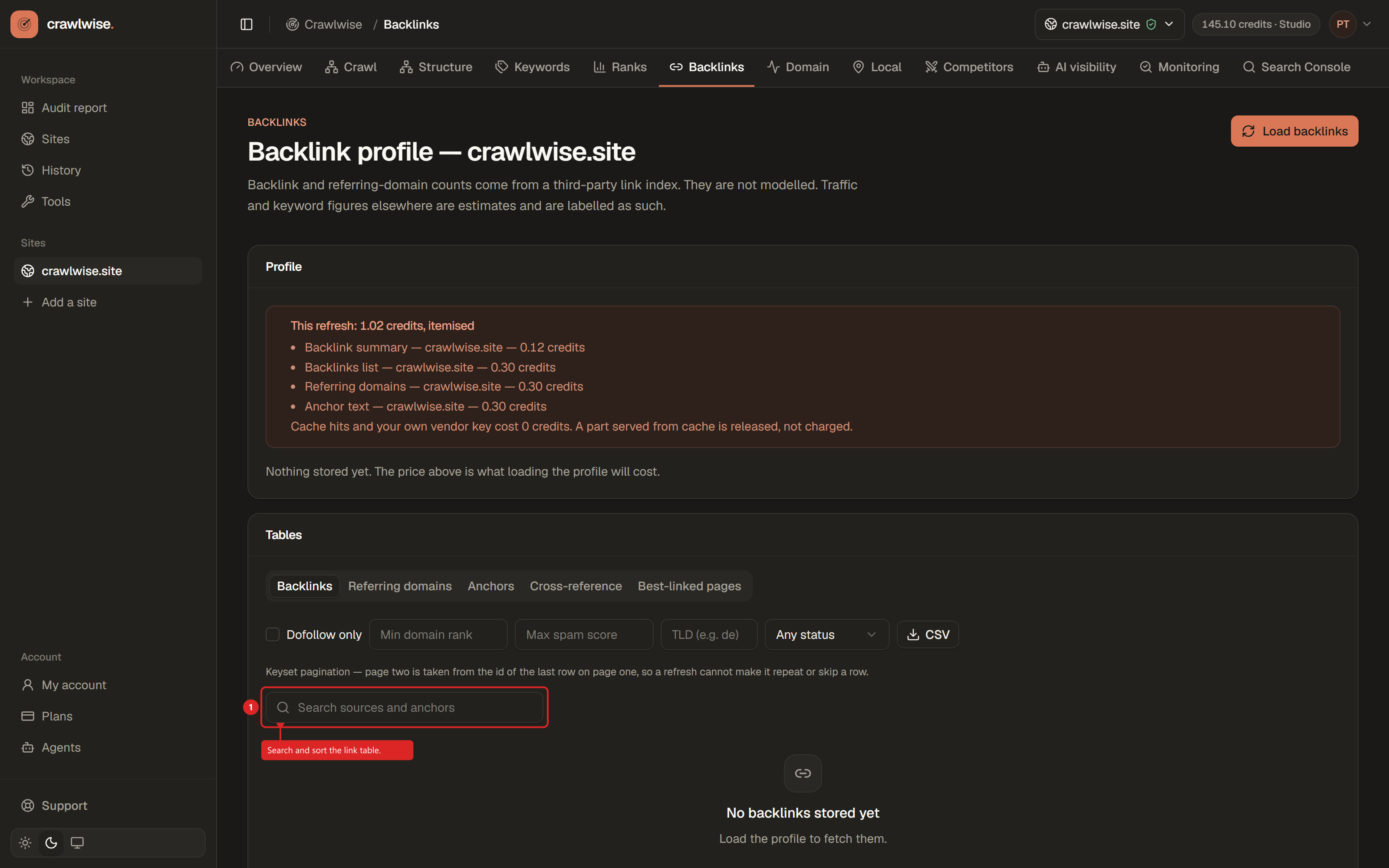Open the Structure tab
The height and width of the screenshot is (868, 1389).
tap(436, 67)
